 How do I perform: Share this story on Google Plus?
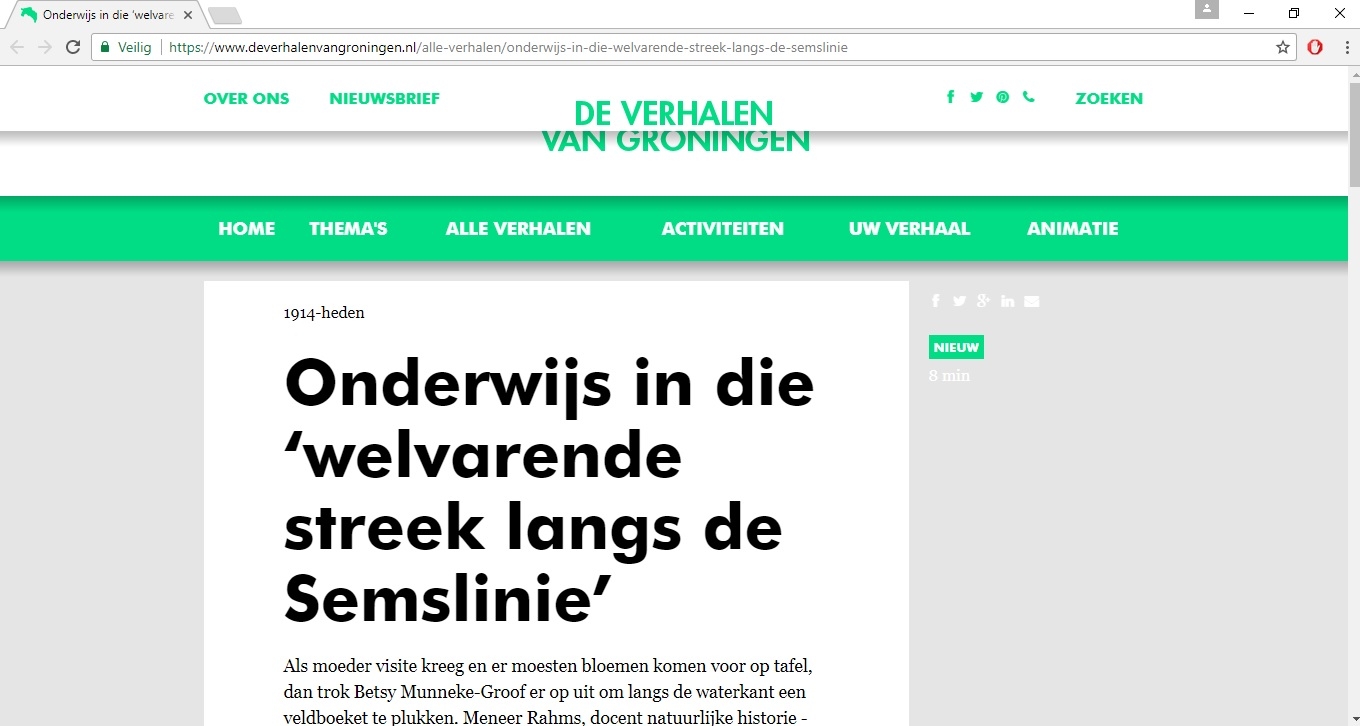(983, 301)
